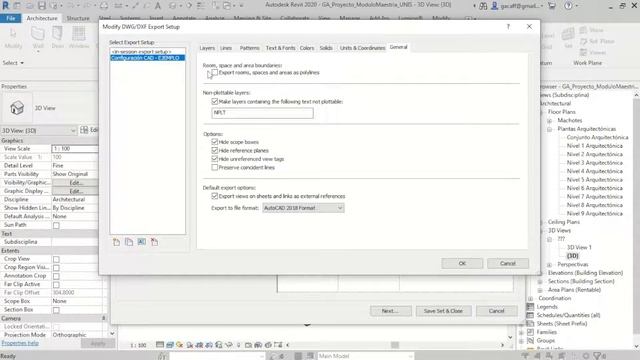640x360 pixels.
Task: Open the signed-in user account icon
Action: 494,6
